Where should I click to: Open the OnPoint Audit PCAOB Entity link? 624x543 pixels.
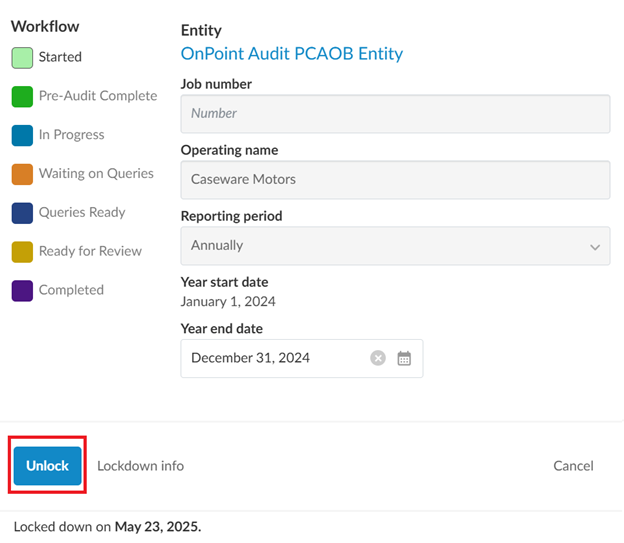tap(291, 54)
